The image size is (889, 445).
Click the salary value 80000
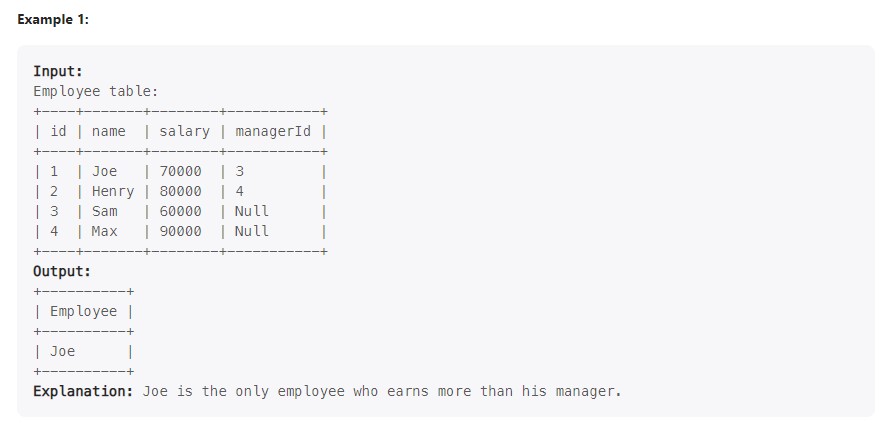tap(180, 191)
